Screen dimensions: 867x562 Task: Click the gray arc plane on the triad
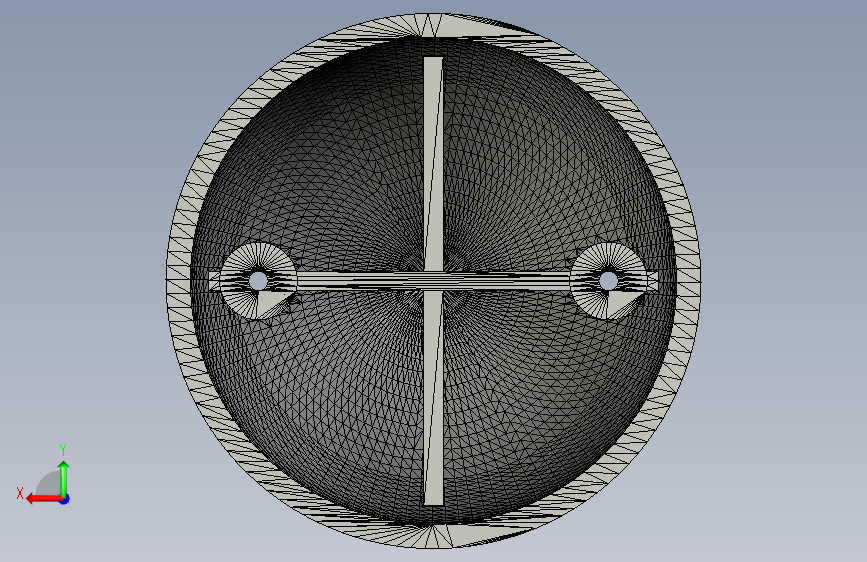49,484
